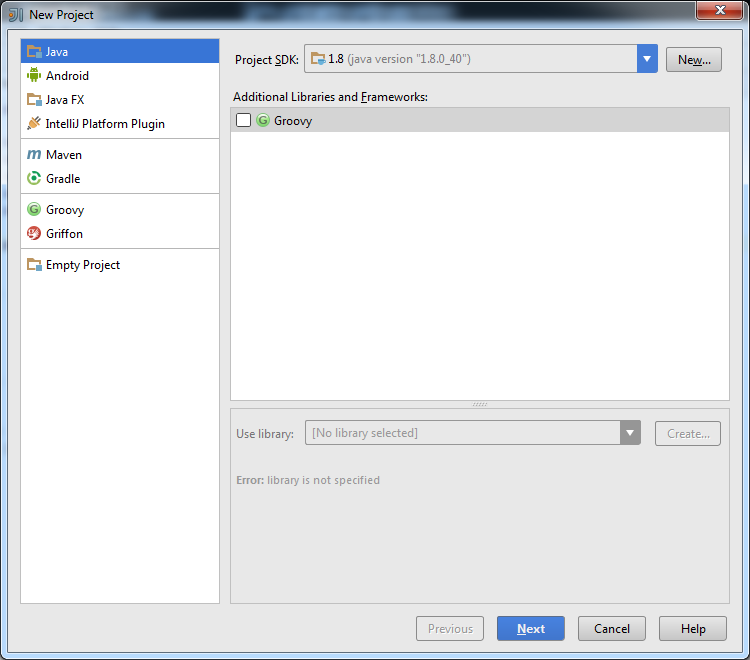Viewport: 750px width, 660px height.
Task: Click the '[No library selected]' combo box
Action: (473, 433)
